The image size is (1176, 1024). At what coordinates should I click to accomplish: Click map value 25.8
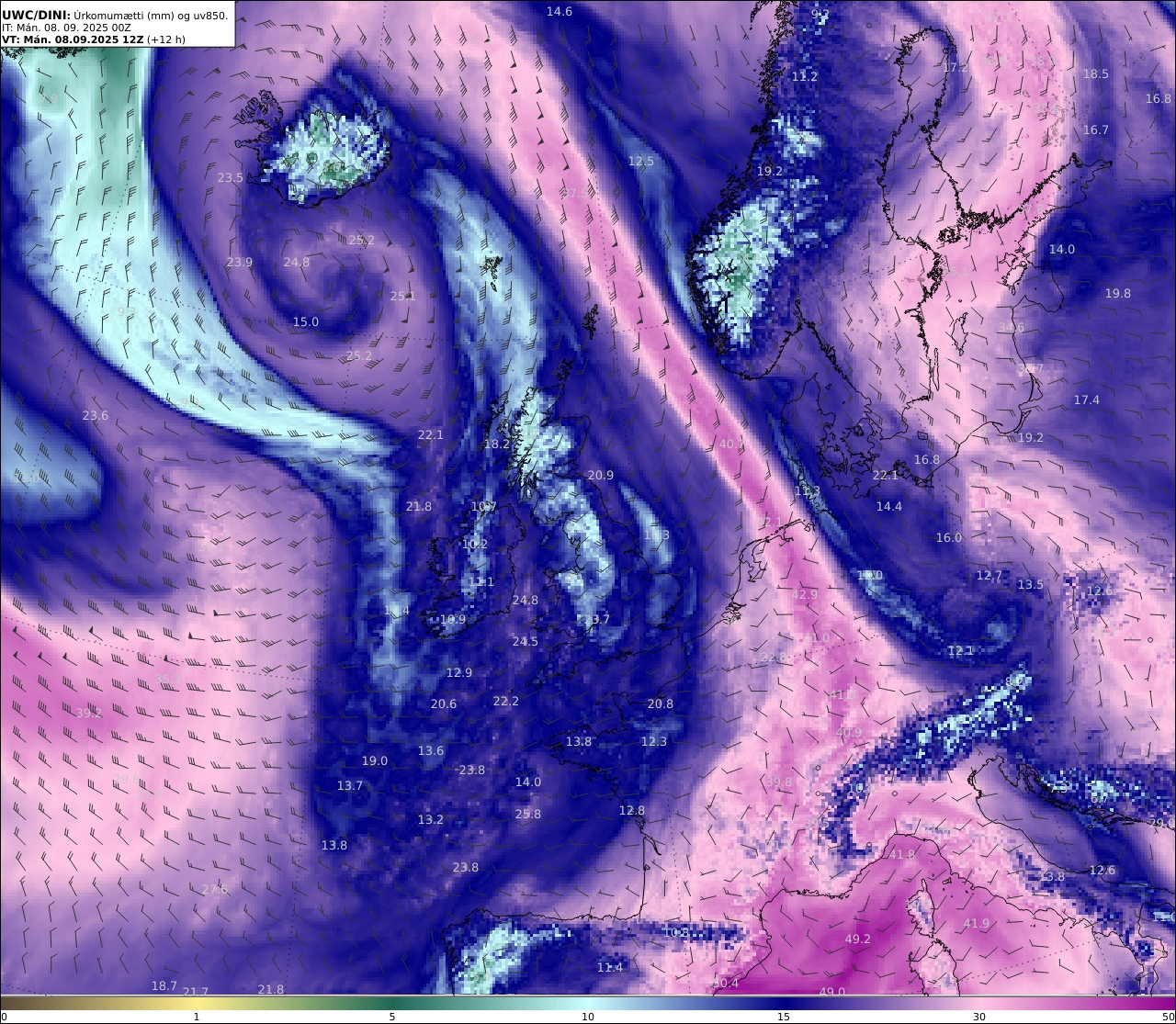point(528,815)
